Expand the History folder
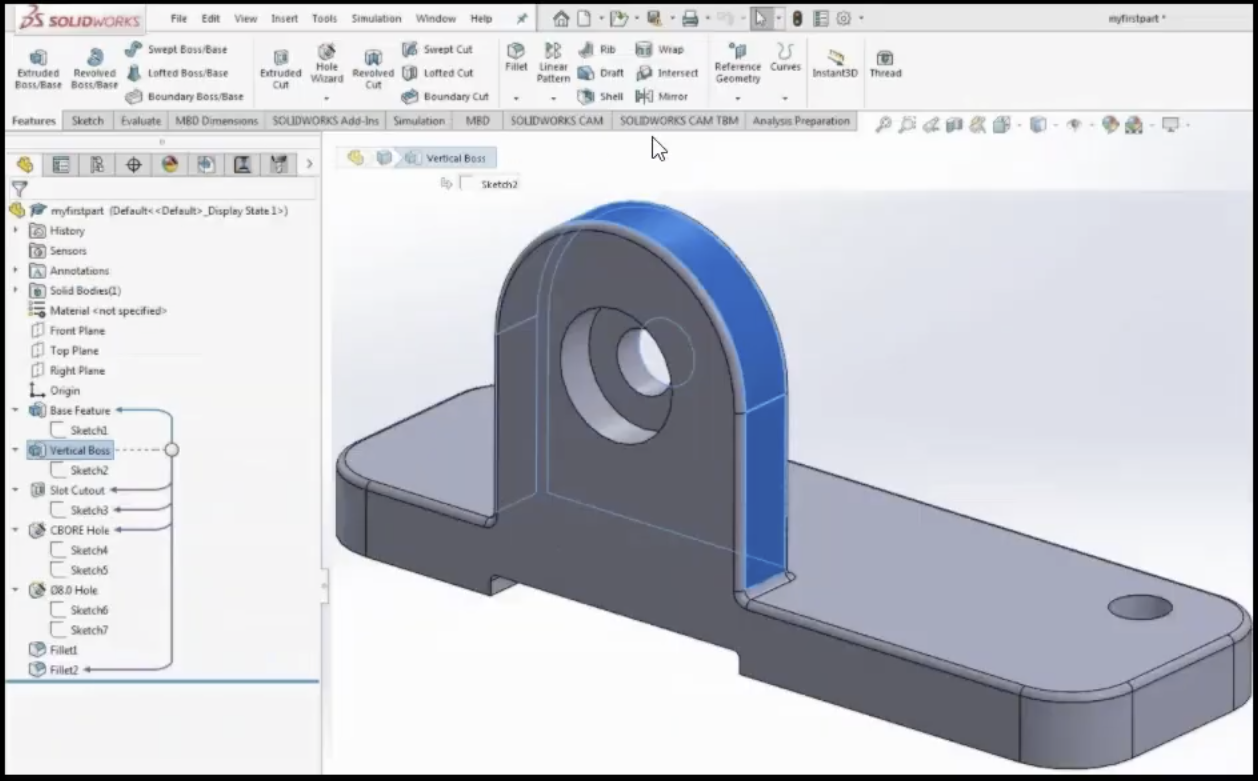Image resolution: width=1258 pixels, height=781 pixels. [15, 230]
